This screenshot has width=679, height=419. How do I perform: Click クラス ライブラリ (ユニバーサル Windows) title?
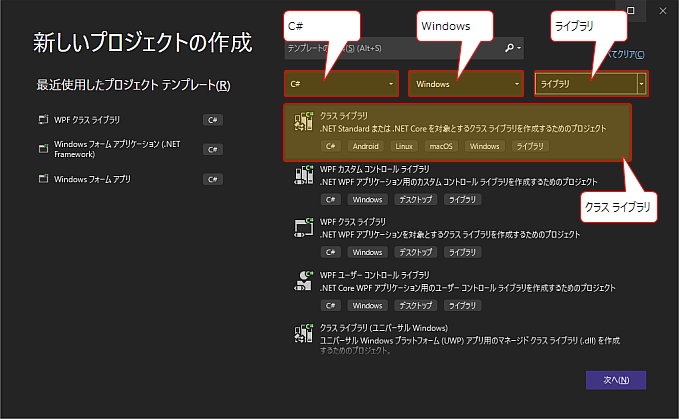[x=384, y=328]
